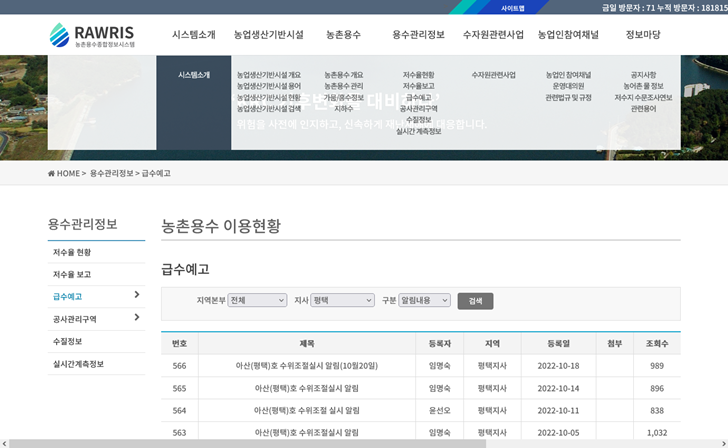
Task: Open post 563 title link
Action: coord(307,432)
